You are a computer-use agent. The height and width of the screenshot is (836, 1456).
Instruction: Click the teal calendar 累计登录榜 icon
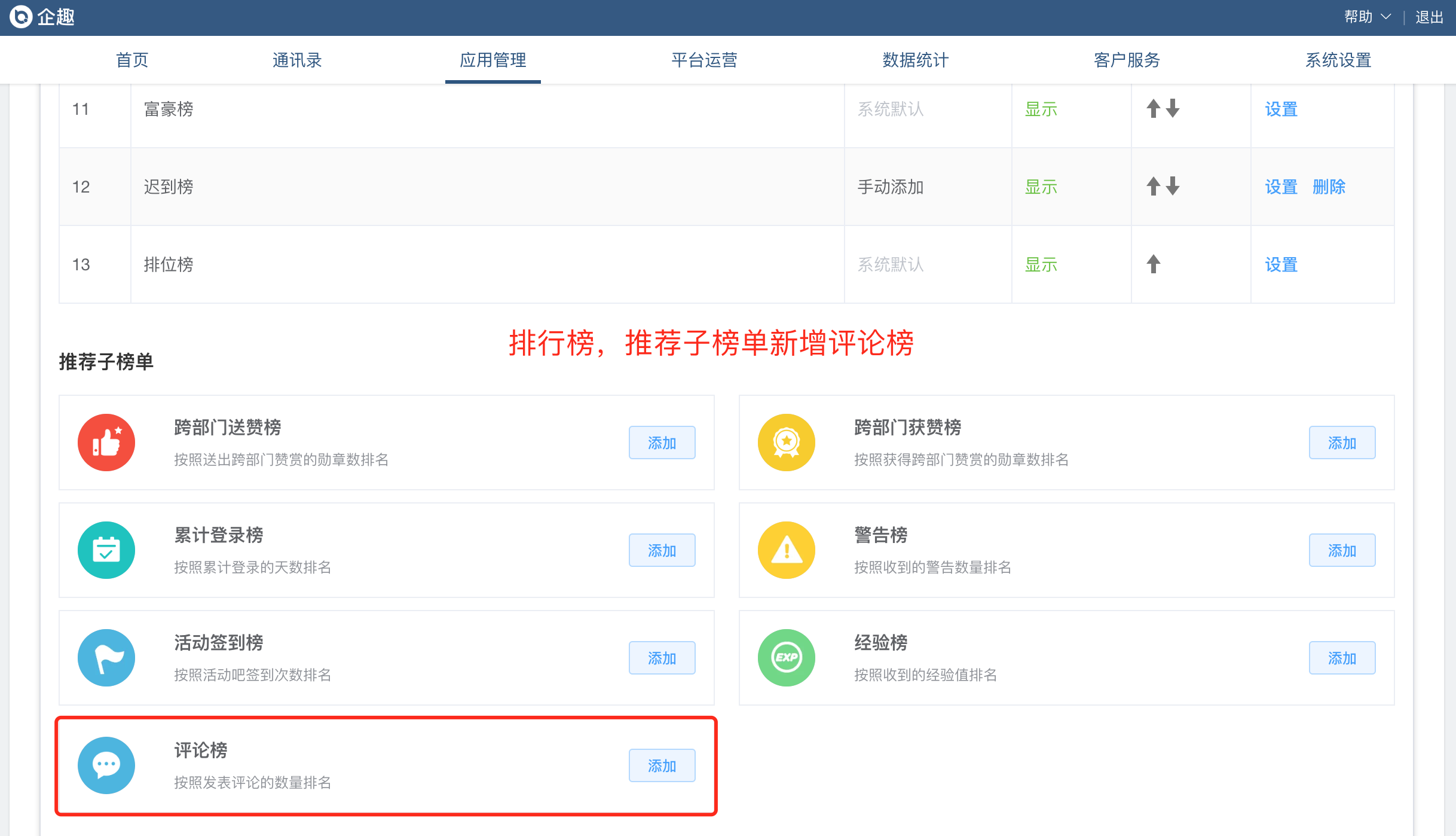click(x=106, y=550)
